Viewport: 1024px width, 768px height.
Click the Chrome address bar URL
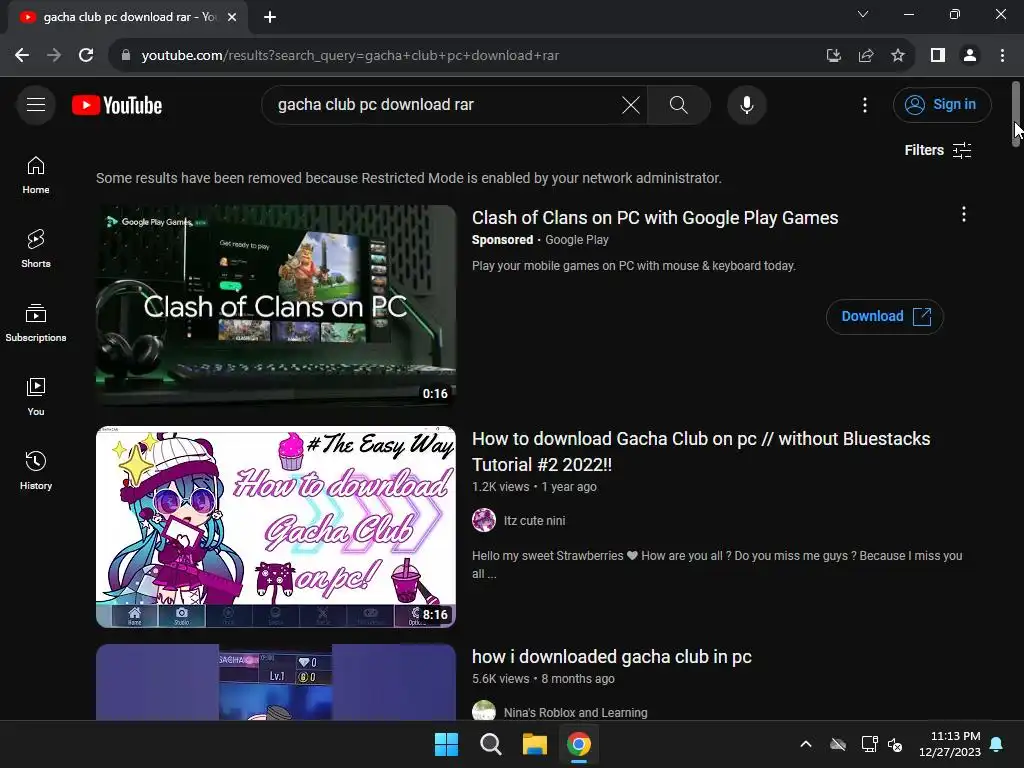coord(350,56)
